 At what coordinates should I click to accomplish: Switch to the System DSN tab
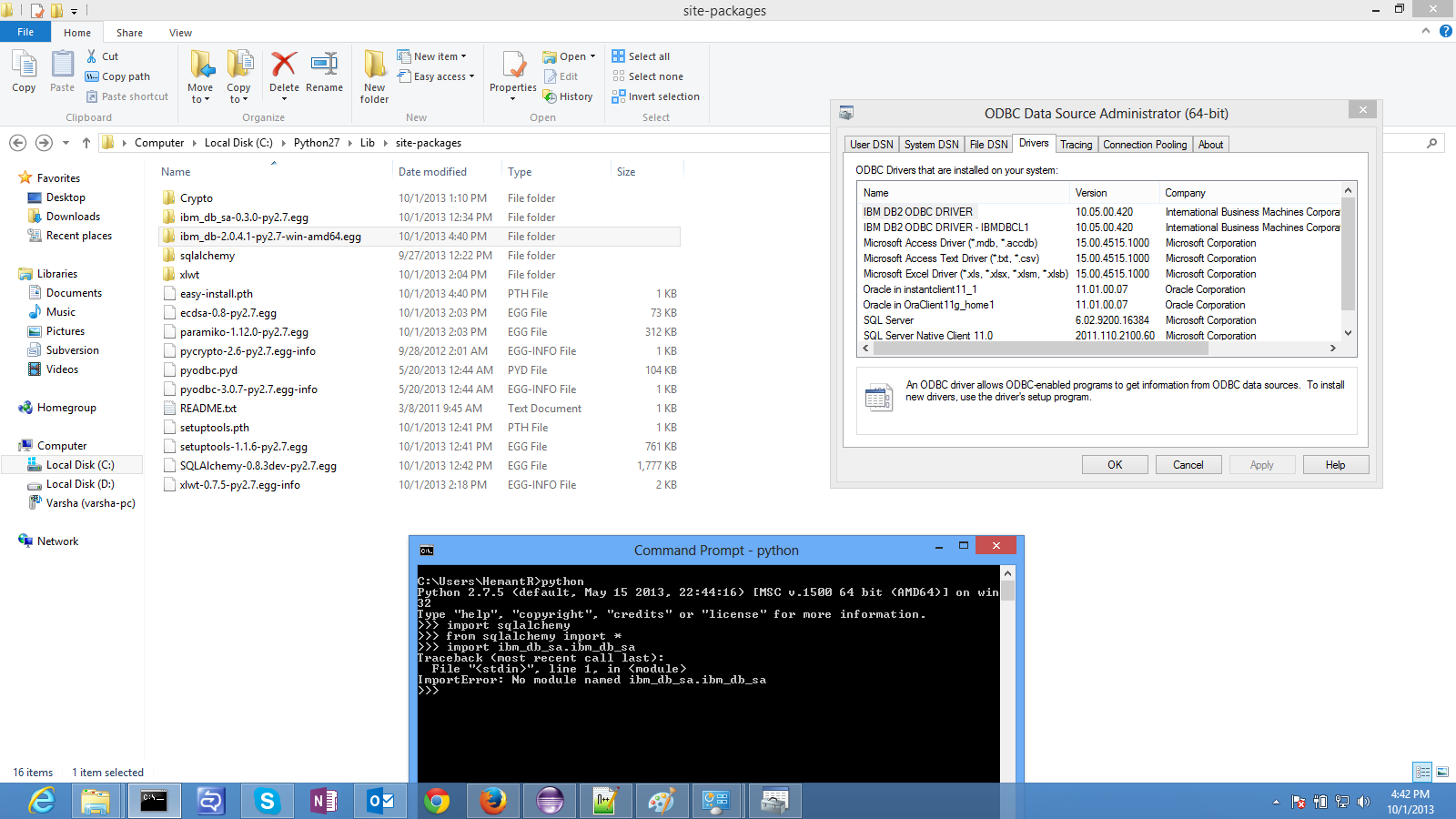pos(932,145)
